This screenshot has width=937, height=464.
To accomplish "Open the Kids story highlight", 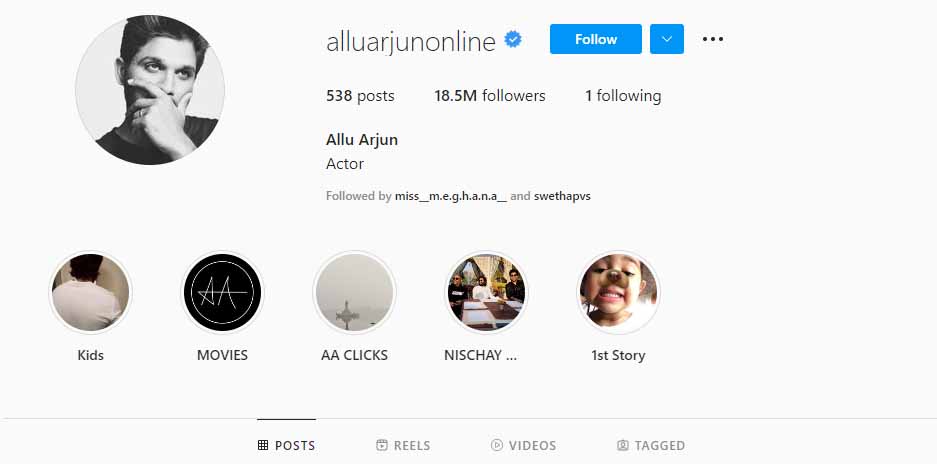I will pyautogui.click(x=90, y=292).
